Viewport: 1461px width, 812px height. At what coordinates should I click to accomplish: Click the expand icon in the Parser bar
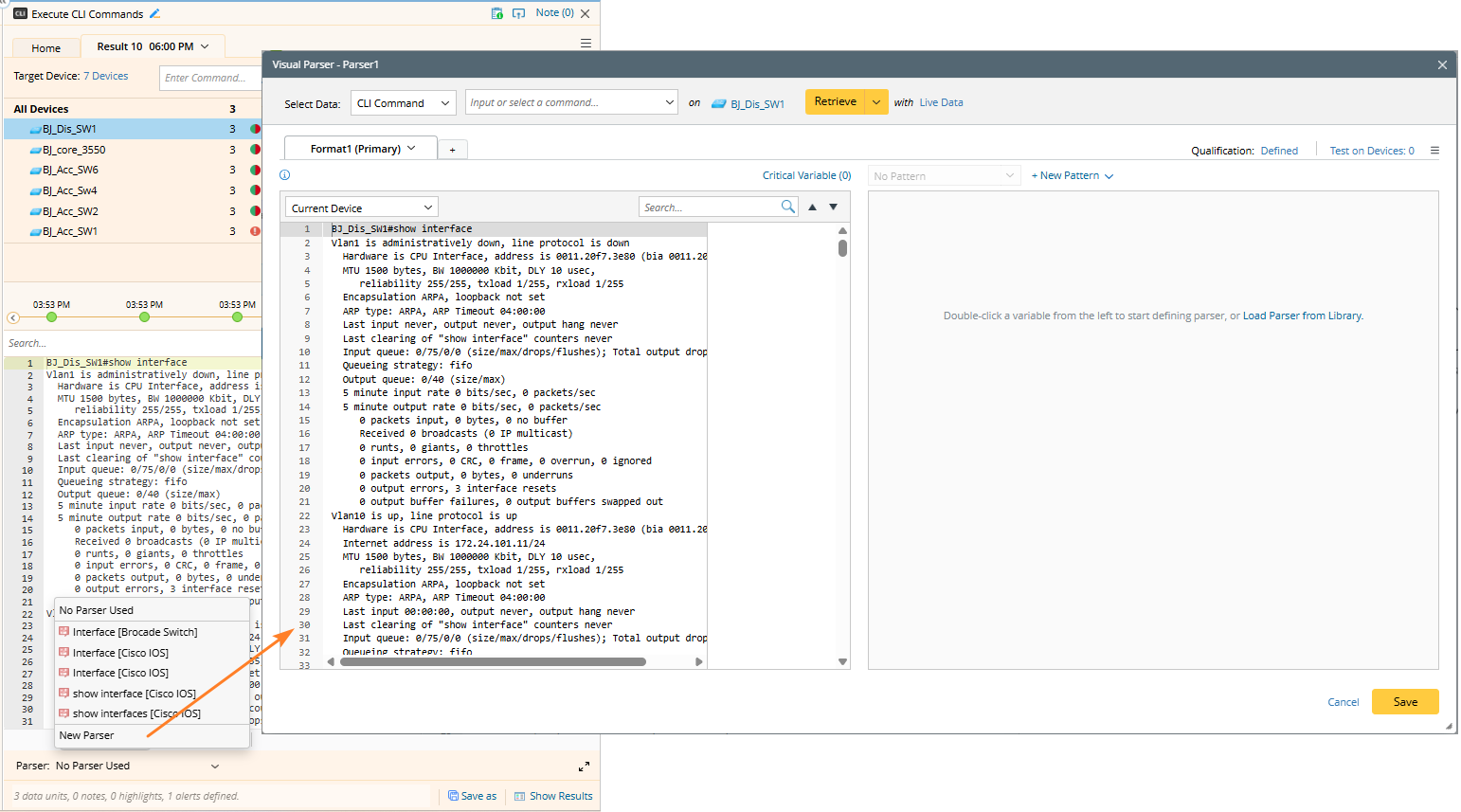coord(584,767)
